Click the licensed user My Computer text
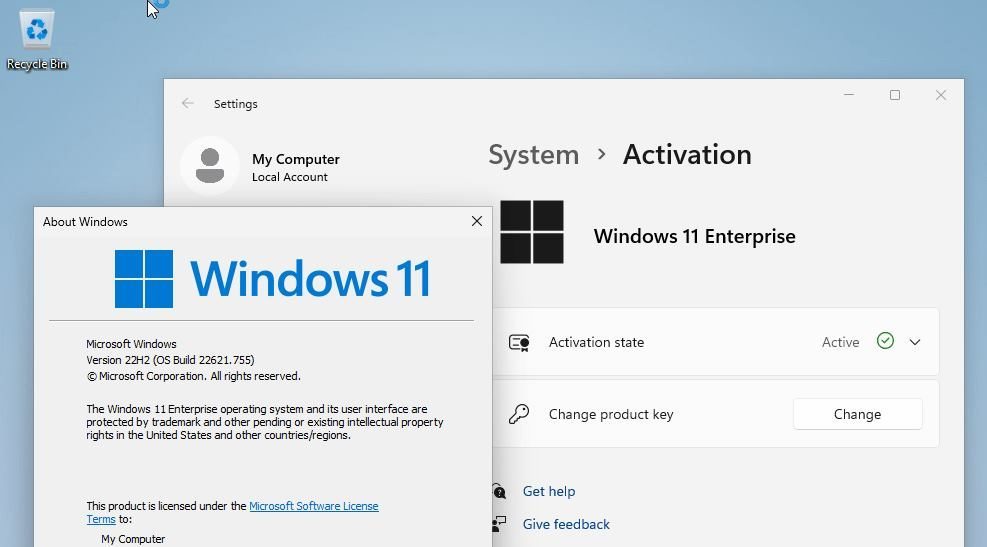This screenshot has width=987, height=547. pos(133,539)
